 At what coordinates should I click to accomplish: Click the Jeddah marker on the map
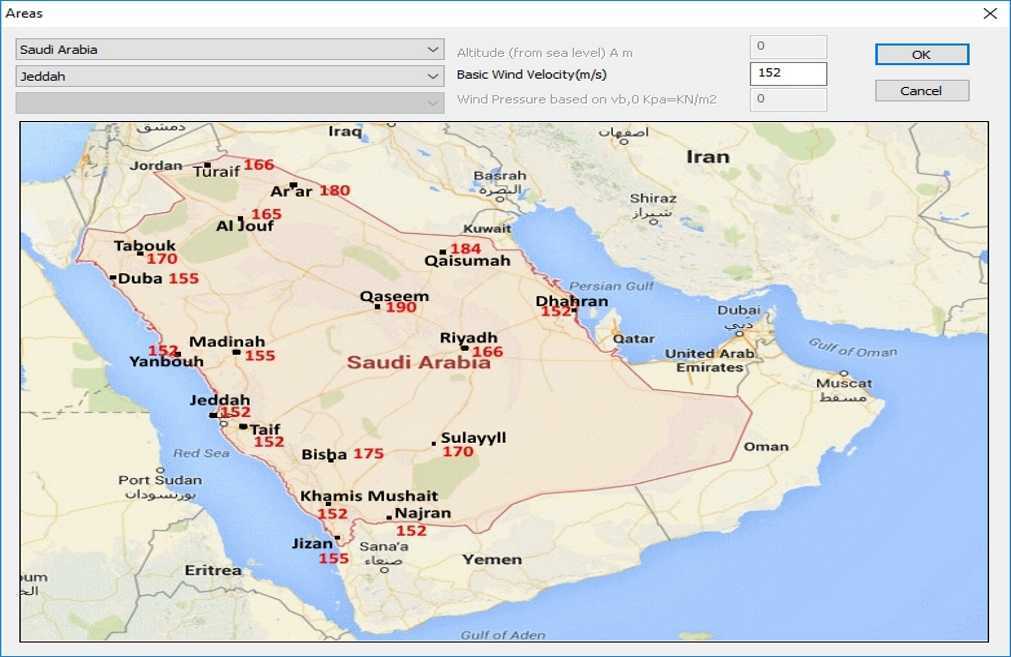pos(212,415)
